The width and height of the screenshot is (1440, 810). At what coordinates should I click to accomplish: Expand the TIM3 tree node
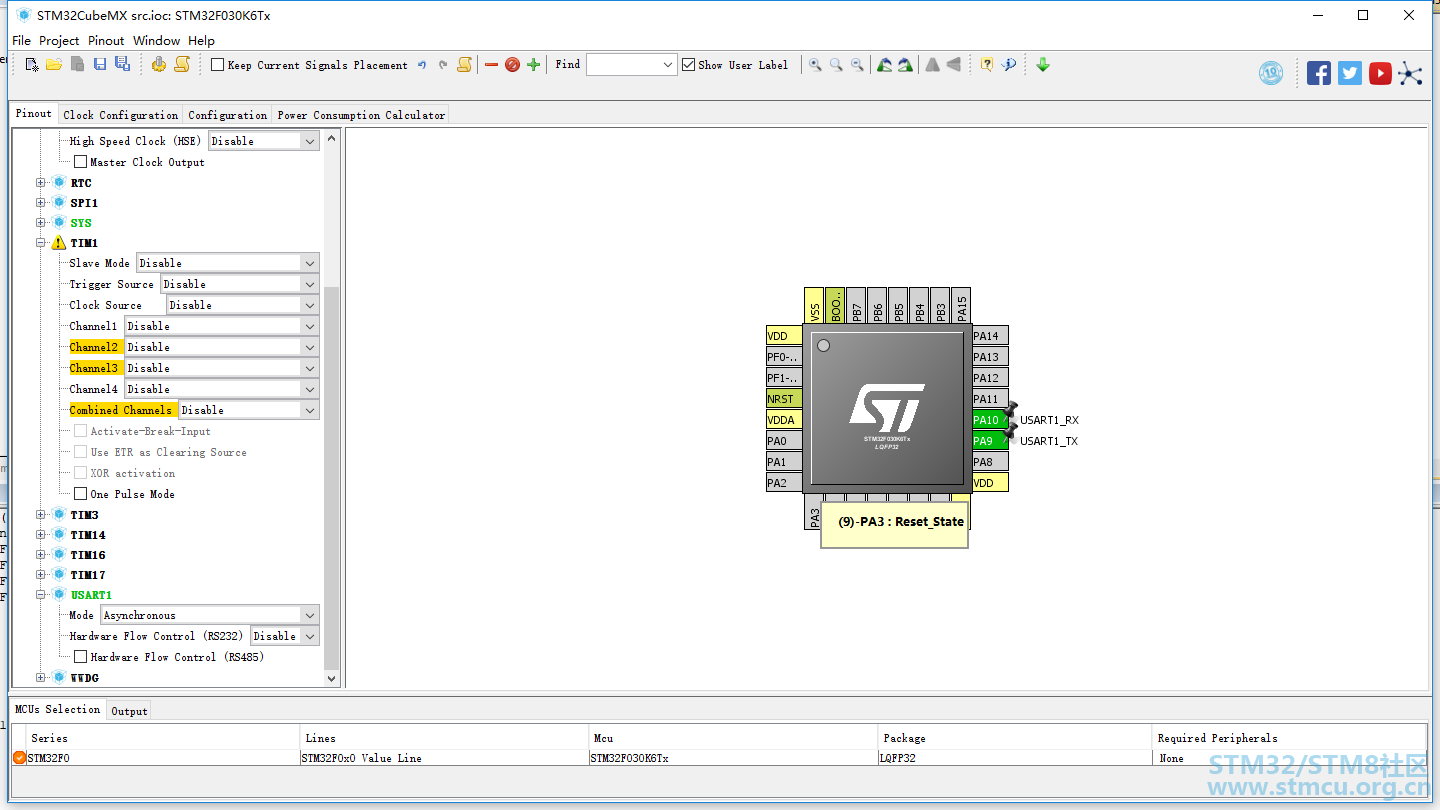coord(41,515)
